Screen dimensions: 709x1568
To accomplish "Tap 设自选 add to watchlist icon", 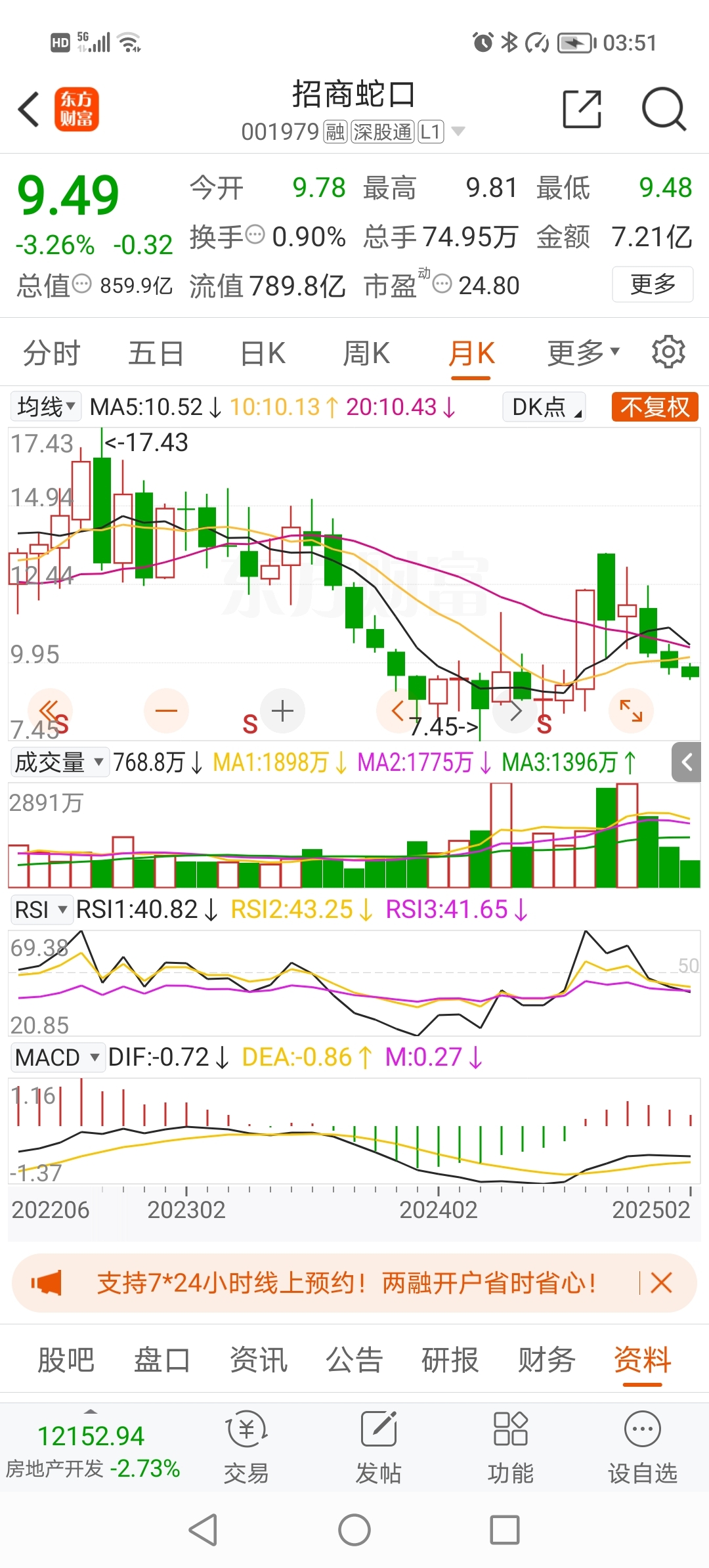I will [x=643, y=1448].
